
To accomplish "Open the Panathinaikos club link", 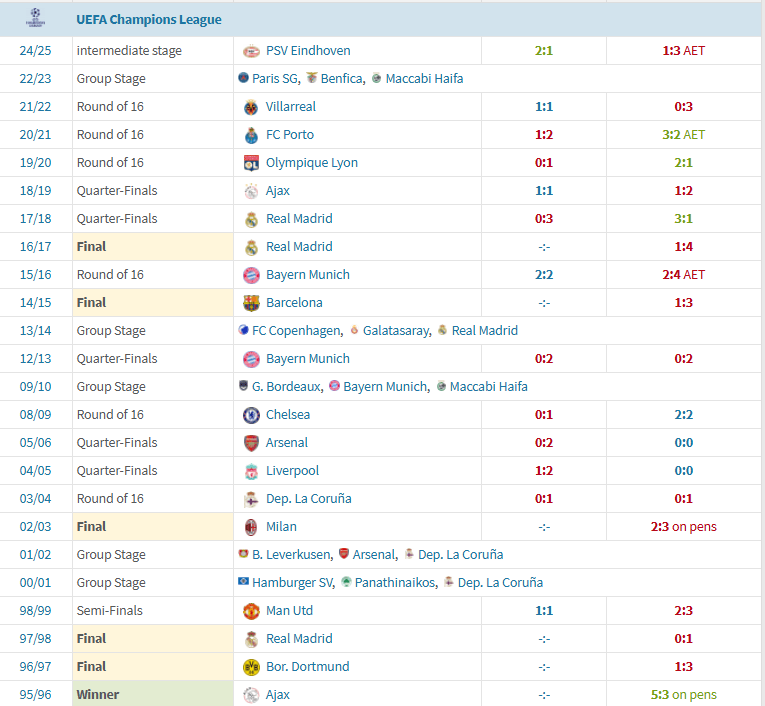I will (x=394, y=583).
